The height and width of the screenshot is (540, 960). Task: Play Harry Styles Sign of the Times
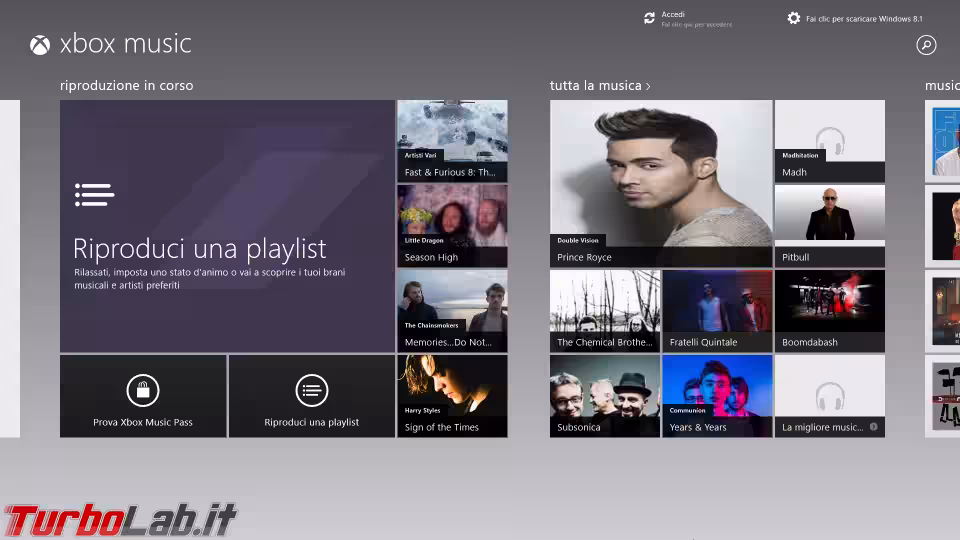[x=452, y=395]
